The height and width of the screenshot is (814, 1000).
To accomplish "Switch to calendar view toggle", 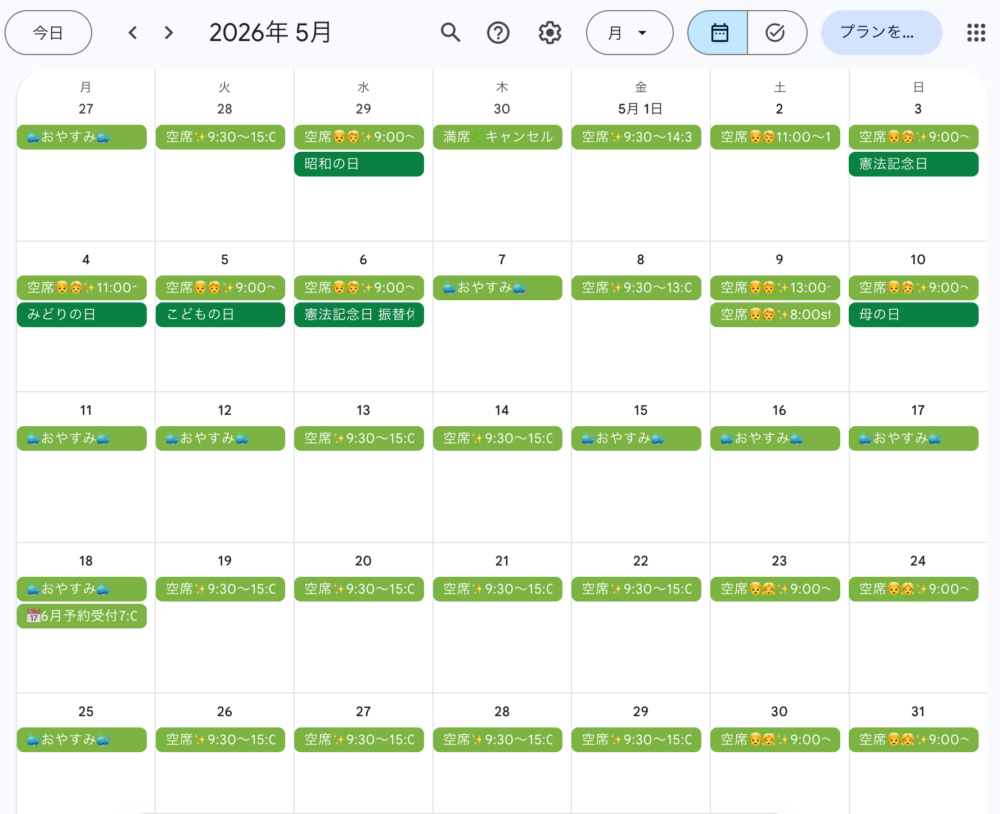I will [x=718, y=33].
